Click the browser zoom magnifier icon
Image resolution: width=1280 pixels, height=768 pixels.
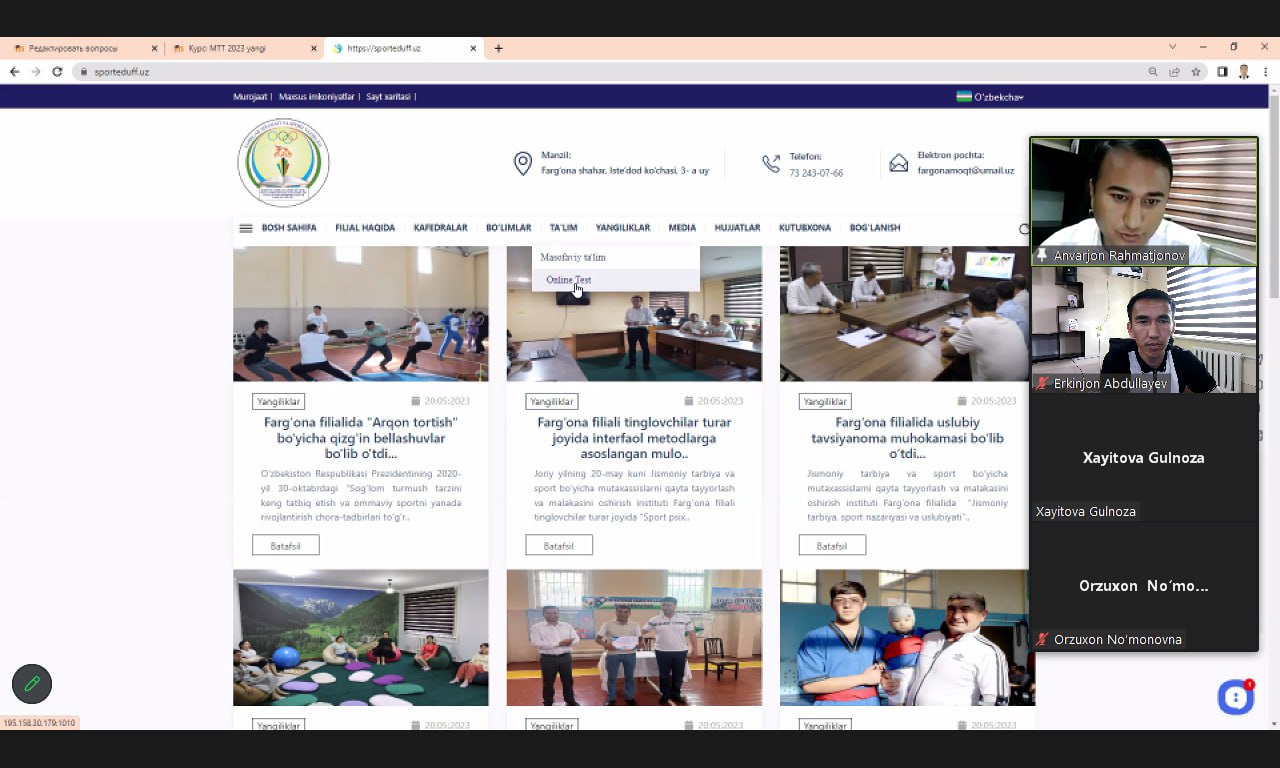(x=1153, y=72)
